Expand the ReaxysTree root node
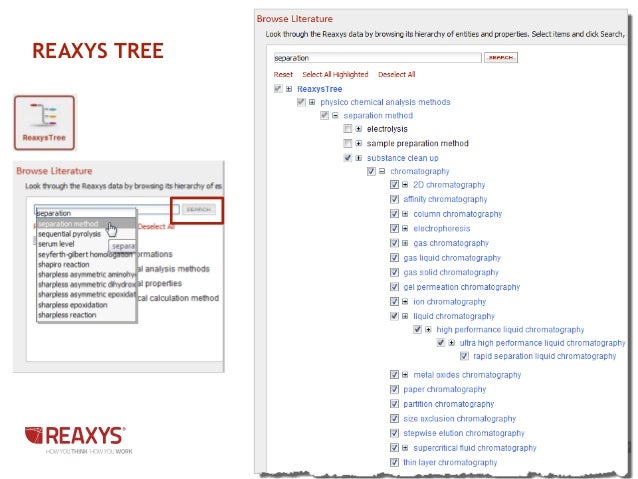This screenshot has width=638, height=479. (x=289, y=89)
